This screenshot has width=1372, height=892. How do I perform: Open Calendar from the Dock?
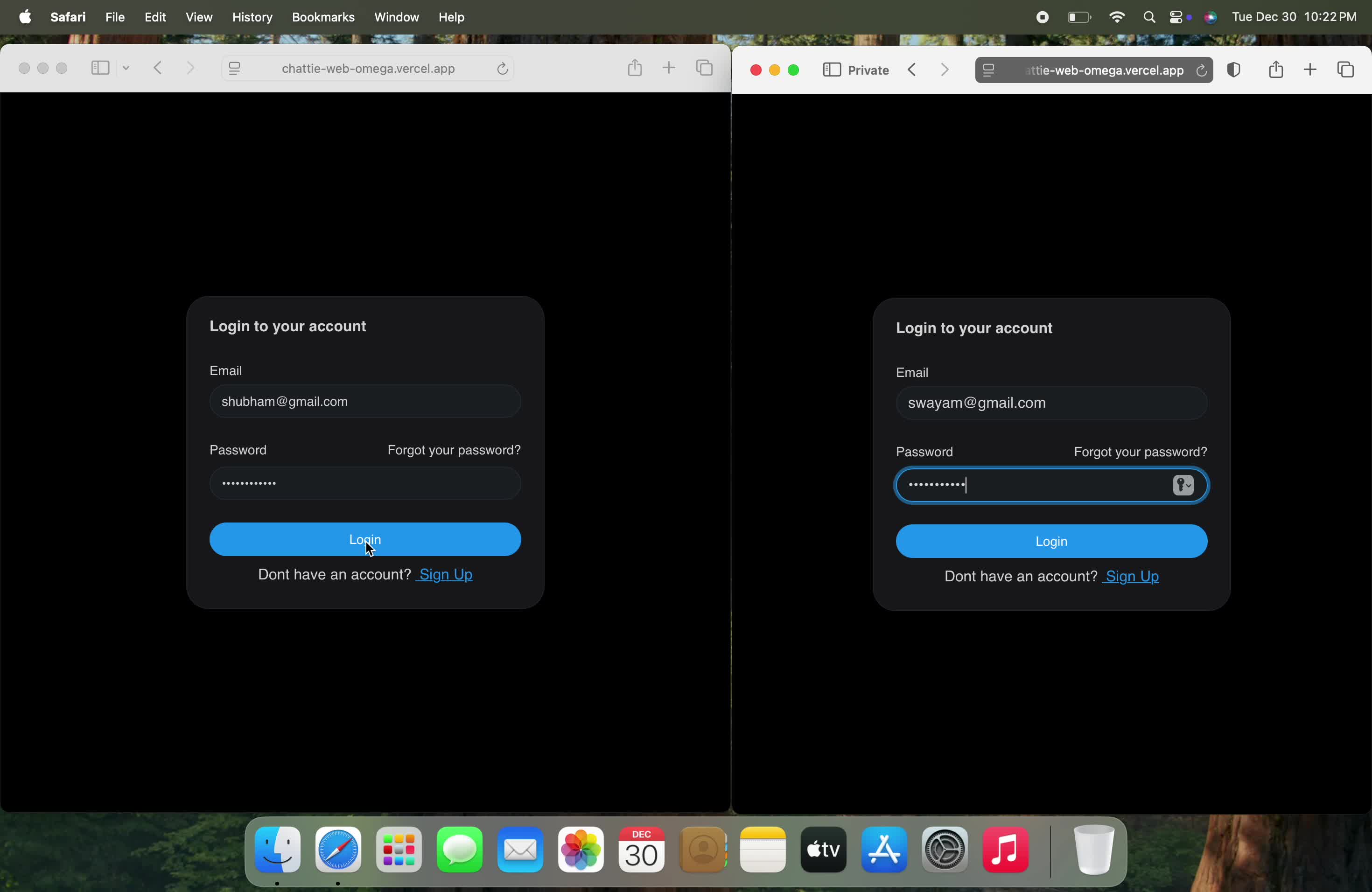[x=642, y=850]
